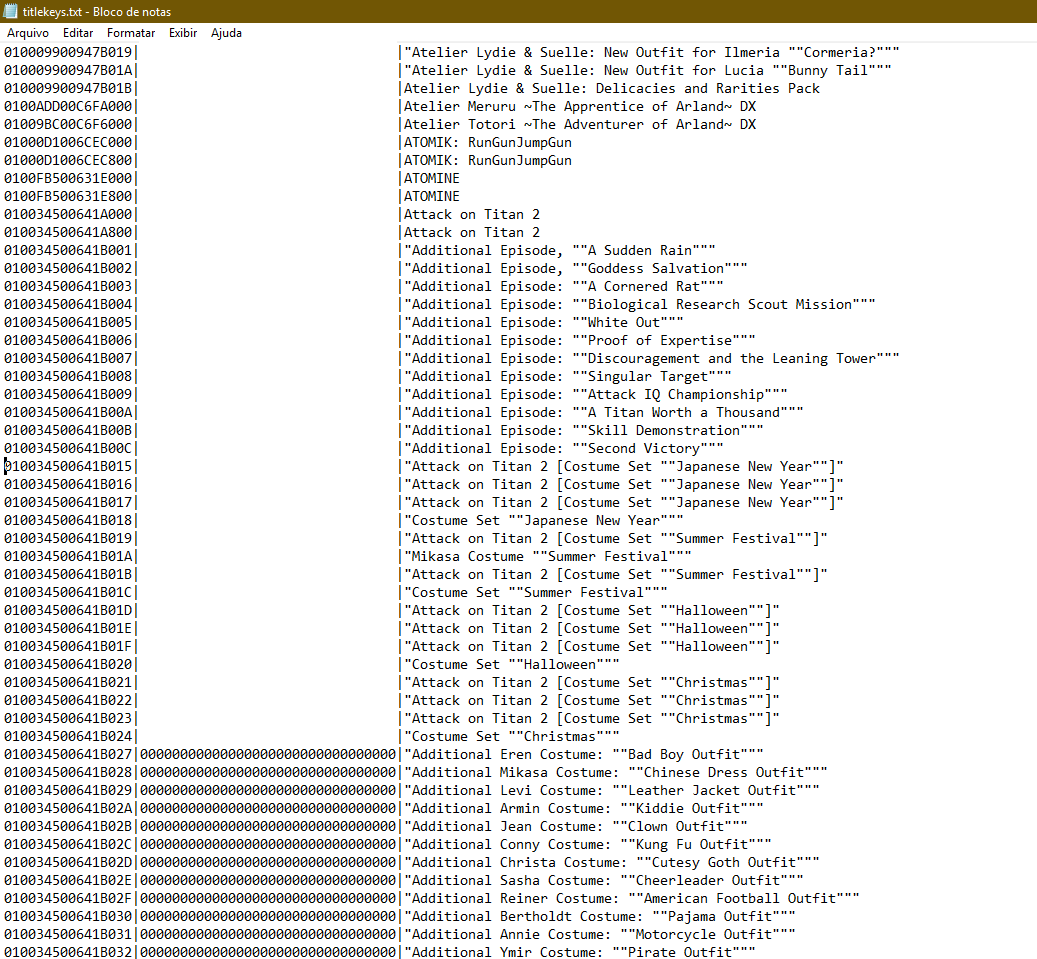Viewport: 1037px width, 959px height.
Task: Click the Notepad icon in title bar
Action: [11, 11]
